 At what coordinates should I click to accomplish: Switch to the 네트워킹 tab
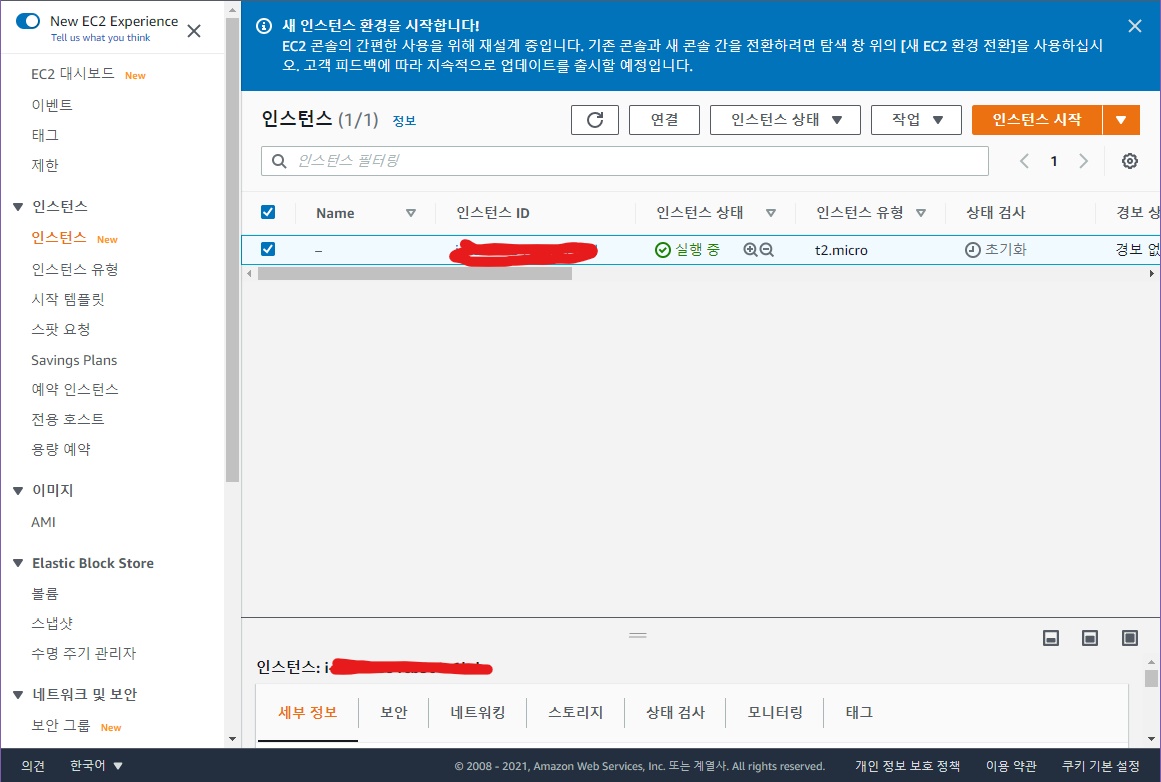(478, 712)
